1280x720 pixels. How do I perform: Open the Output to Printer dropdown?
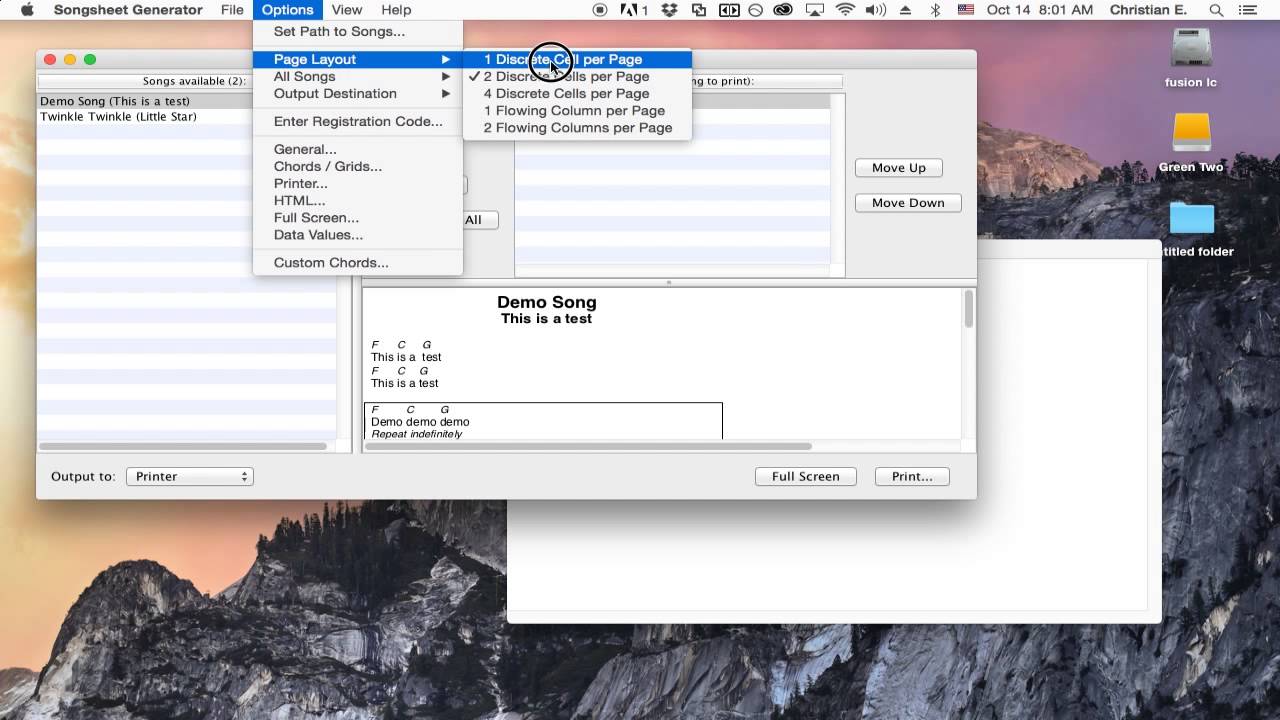coord(189,477)
